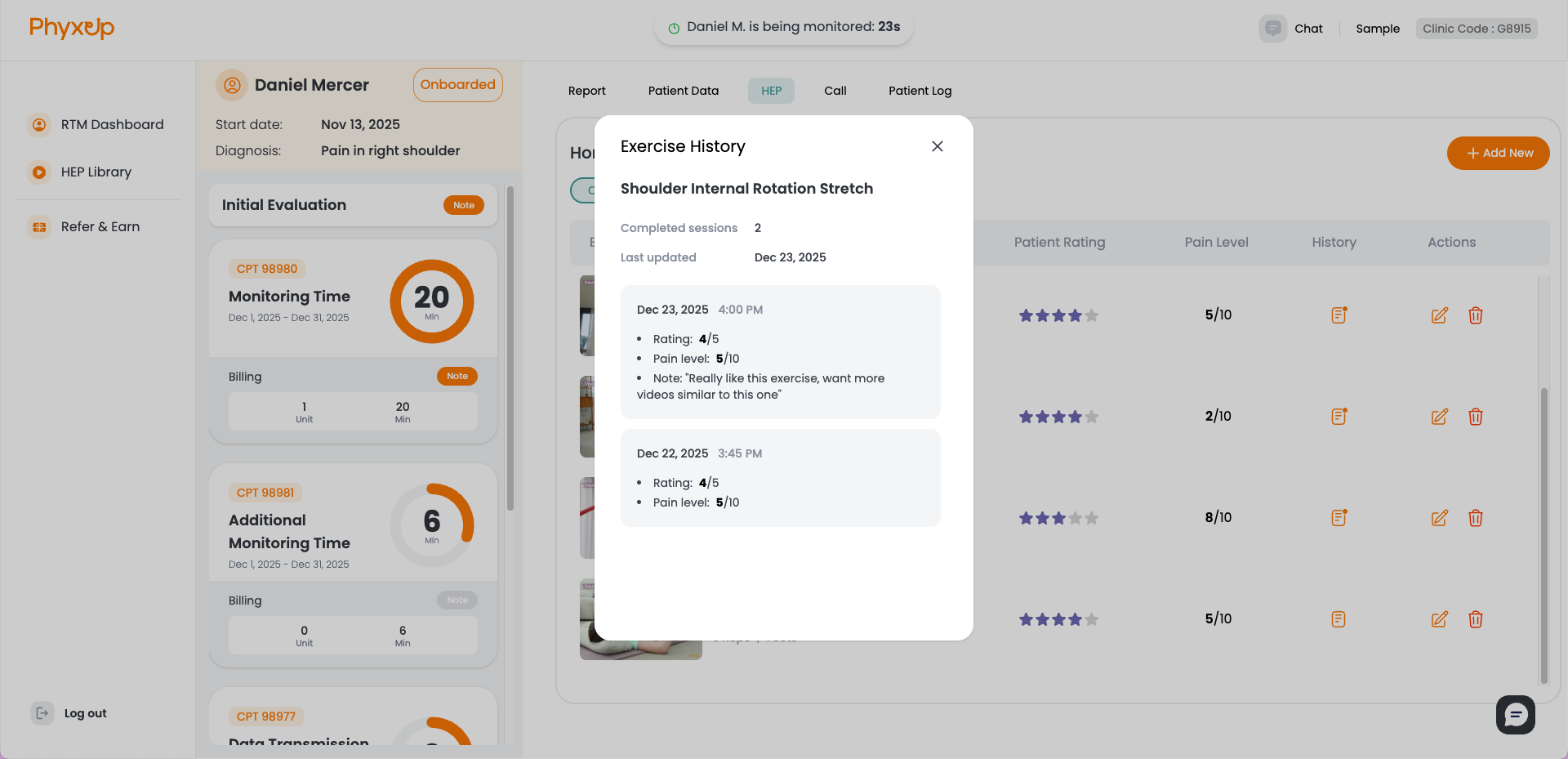The height and width of the screenshot is (759, 1568).
Task: Open Chat using the speech bubble icon
Action: click(x=1272, y=28)
